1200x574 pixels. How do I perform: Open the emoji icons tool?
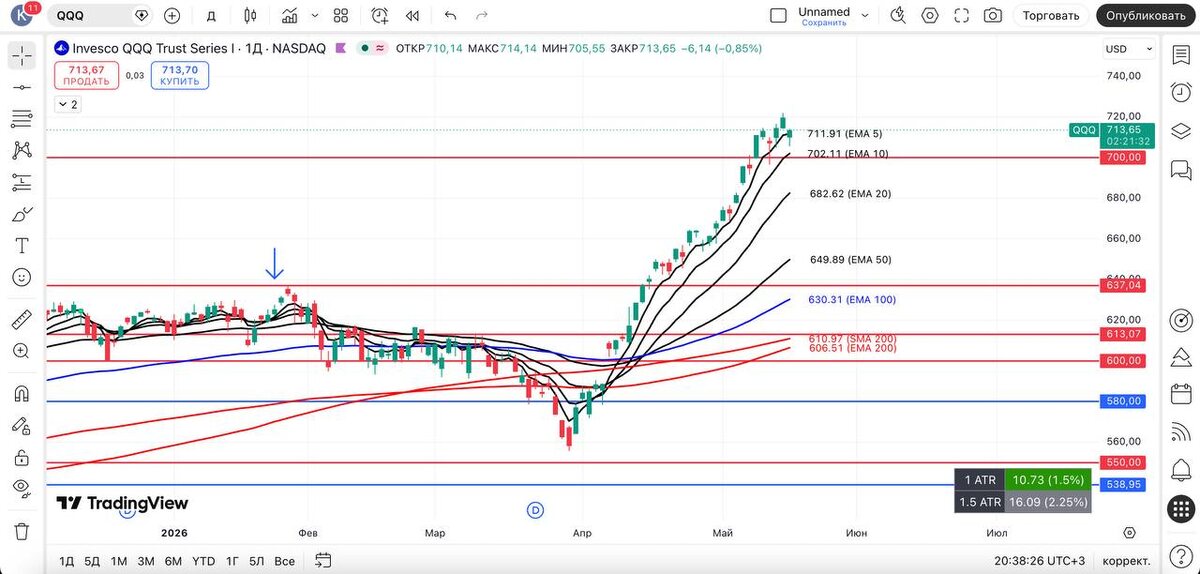coord(22,277)
